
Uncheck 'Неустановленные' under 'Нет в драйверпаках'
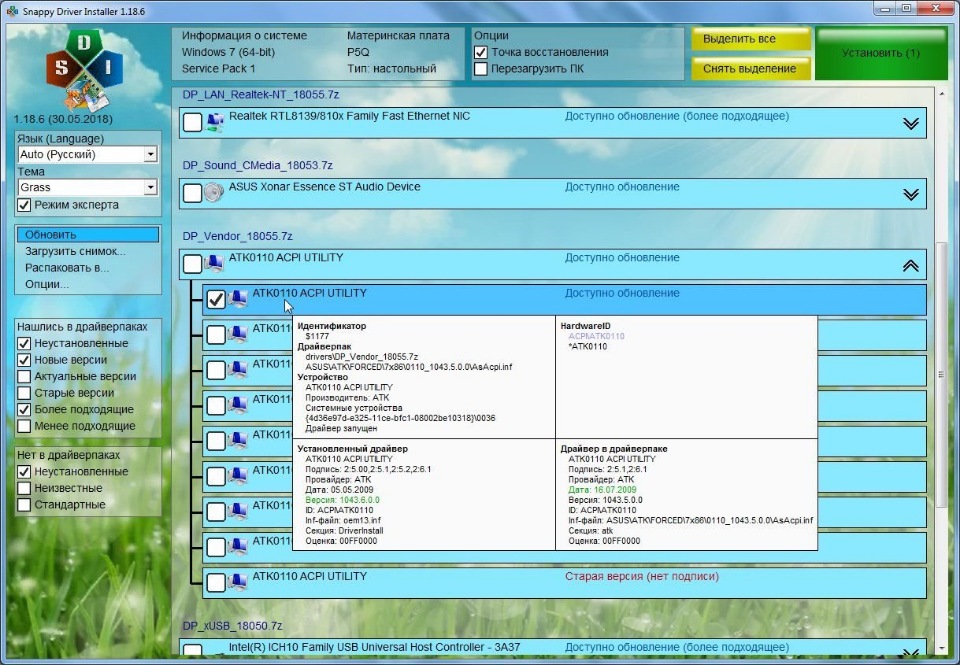24,472
